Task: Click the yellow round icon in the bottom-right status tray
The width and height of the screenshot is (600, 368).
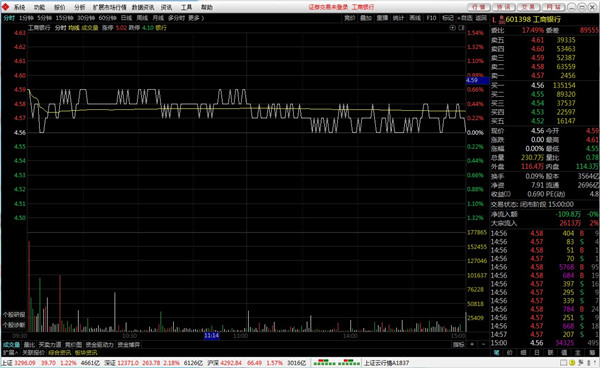Action: tap(572, 362)
